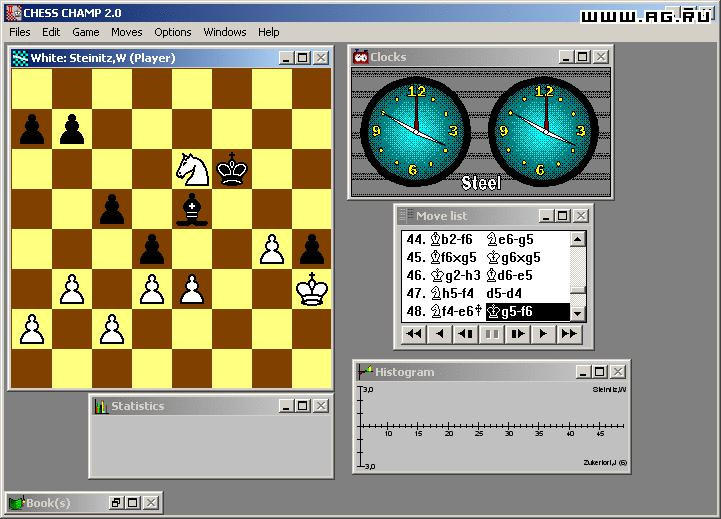Select move 44 black bishop e6-g5
This screenshot has height=519, width=721.
pyautogui.click(x=510, y=240)
